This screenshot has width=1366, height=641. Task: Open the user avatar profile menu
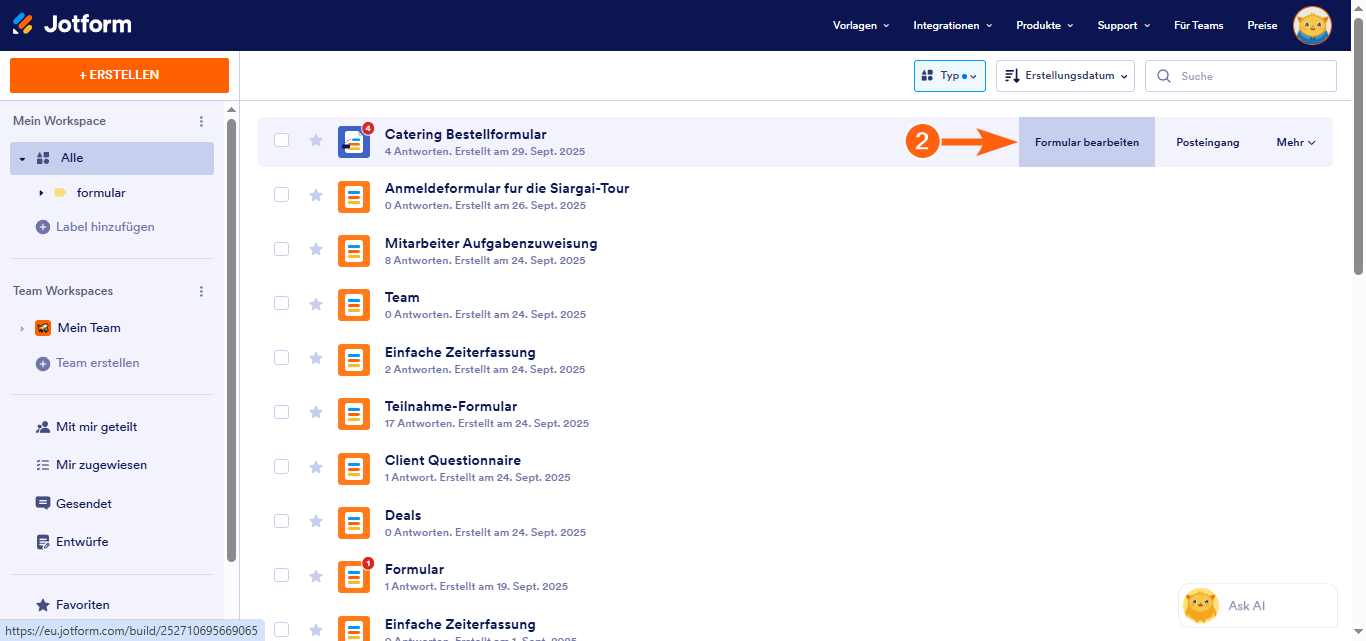tap(1312, 26)
